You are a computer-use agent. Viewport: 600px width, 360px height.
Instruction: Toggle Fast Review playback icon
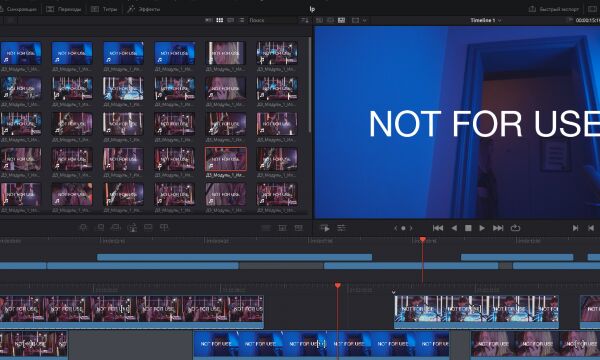click(x=325, y=228)
